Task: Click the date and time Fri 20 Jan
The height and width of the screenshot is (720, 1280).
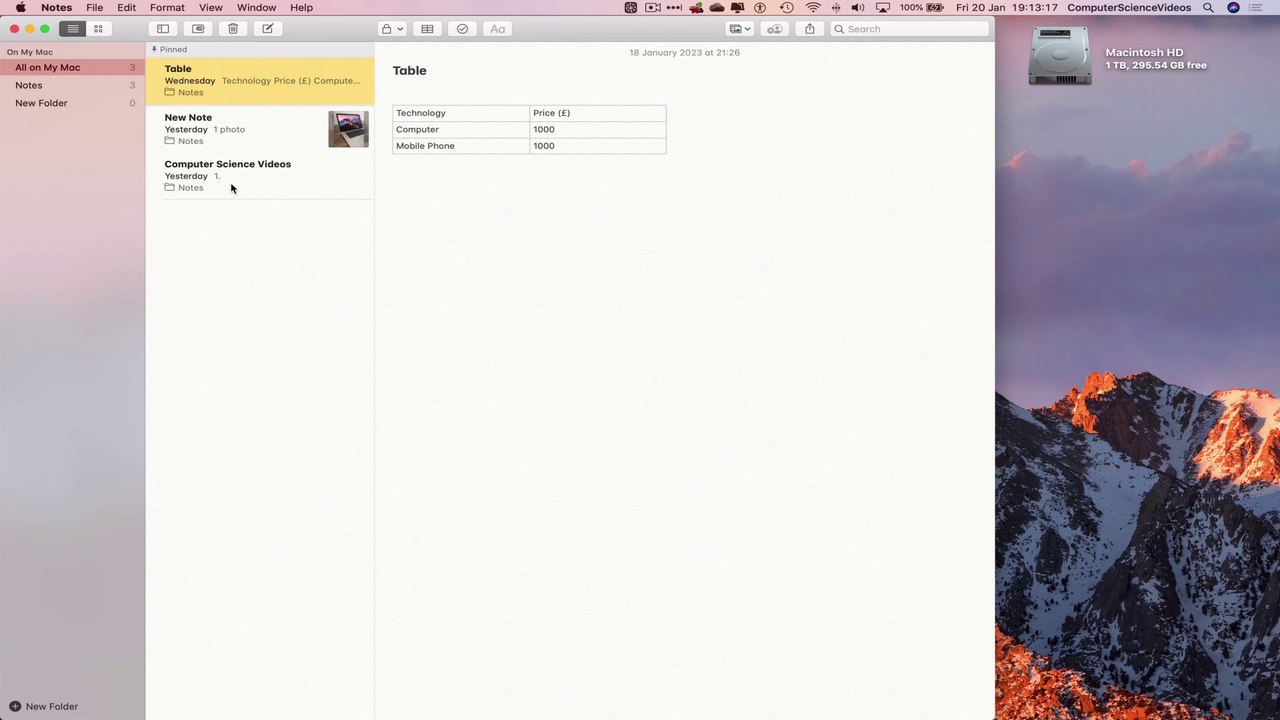Action: point(1006,7)
